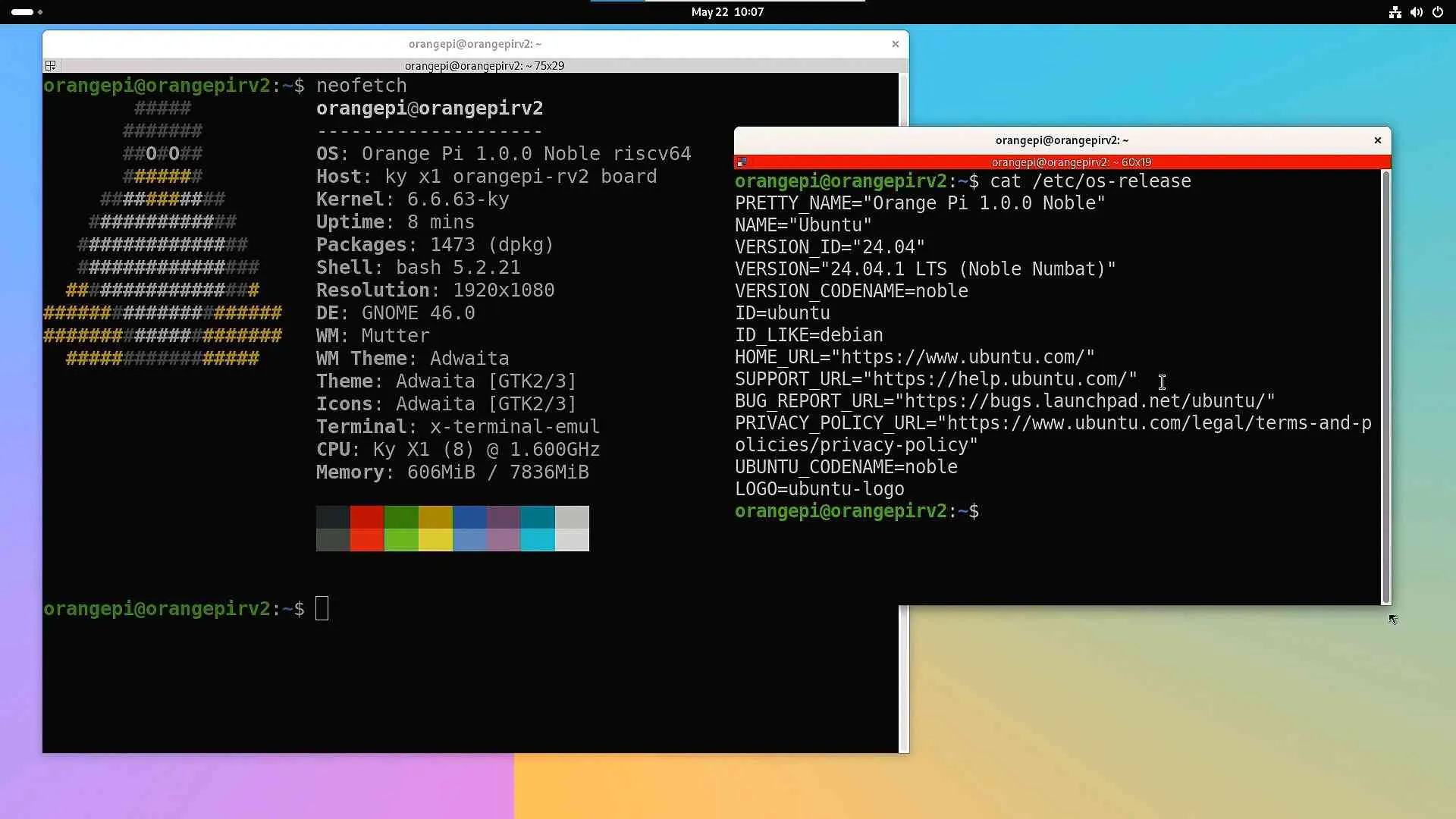
Task: Click the front terminal's vertical scrollbar
Action: click(1385, 379)
